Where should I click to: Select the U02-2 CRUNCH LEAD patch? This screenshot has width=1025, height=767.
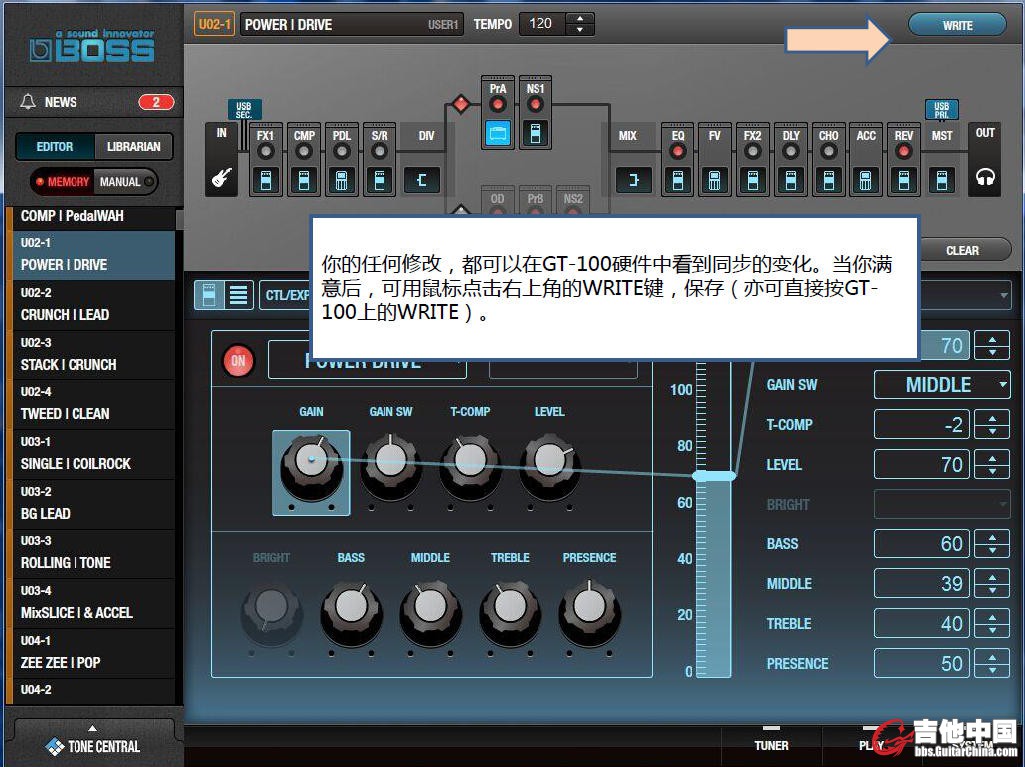(90, 305)
